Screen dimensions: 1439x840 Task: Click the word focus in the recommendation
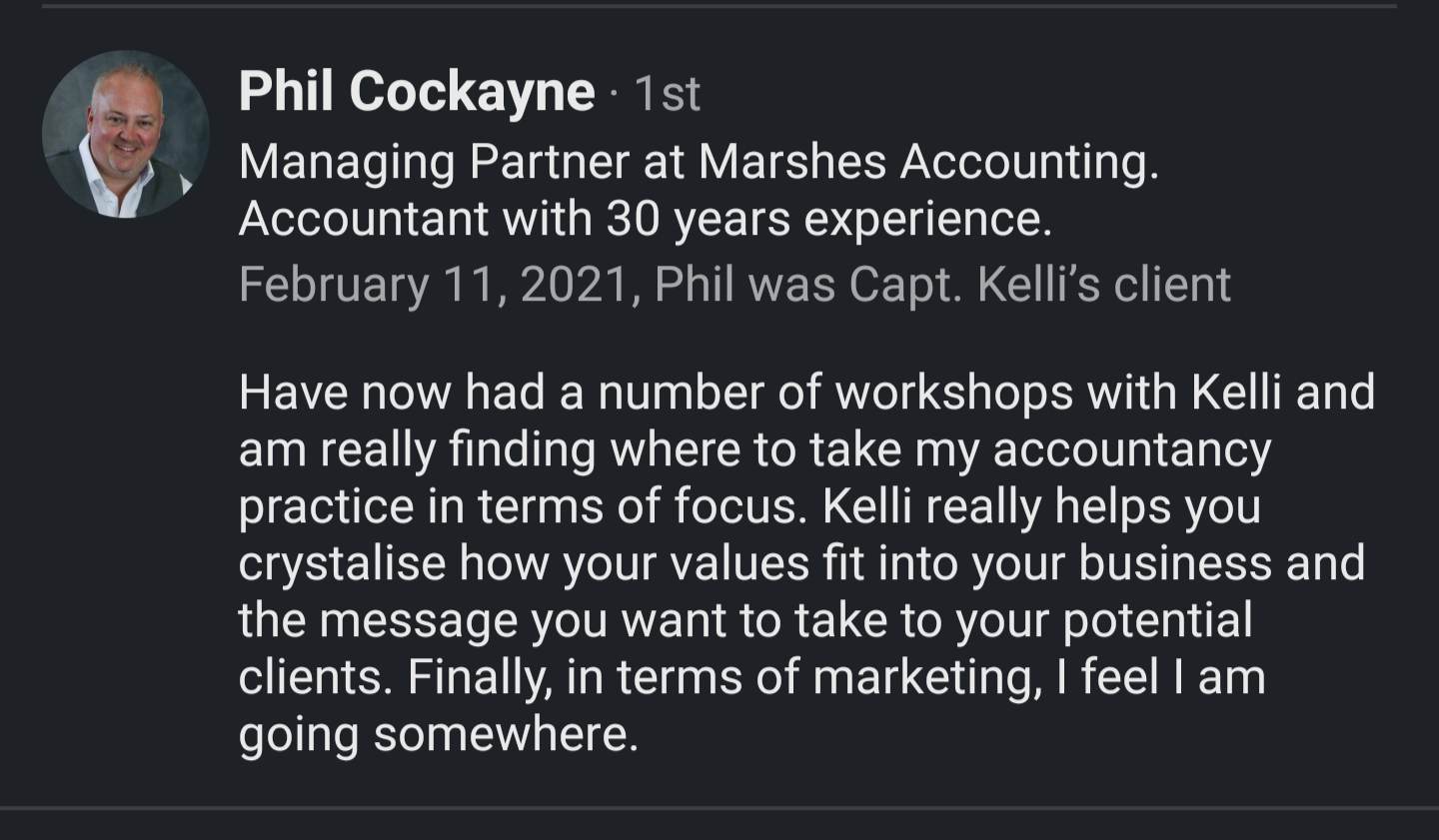(738, 507)
